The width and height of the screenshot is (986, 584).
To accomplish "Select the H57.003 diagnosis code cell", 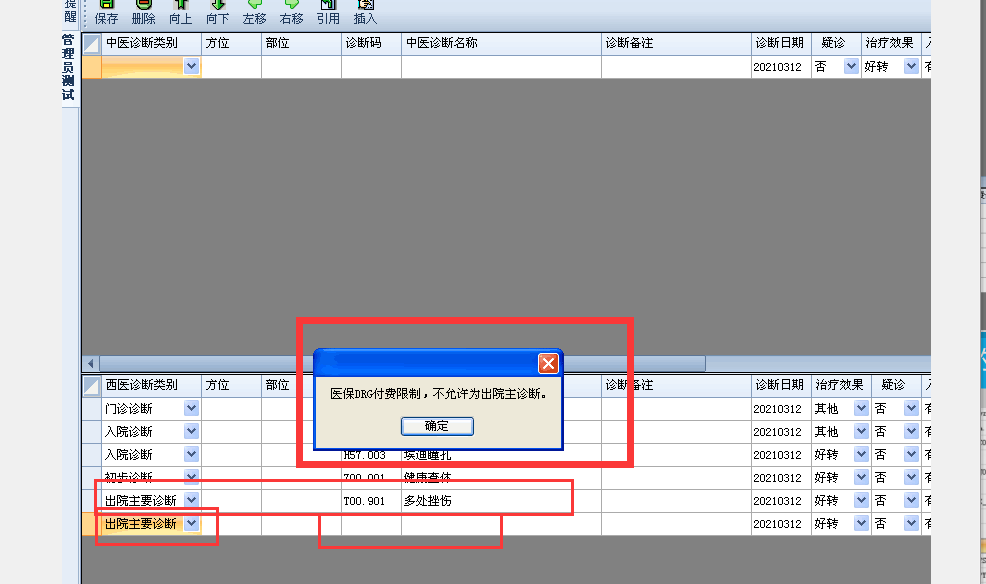I will [371, 455].
